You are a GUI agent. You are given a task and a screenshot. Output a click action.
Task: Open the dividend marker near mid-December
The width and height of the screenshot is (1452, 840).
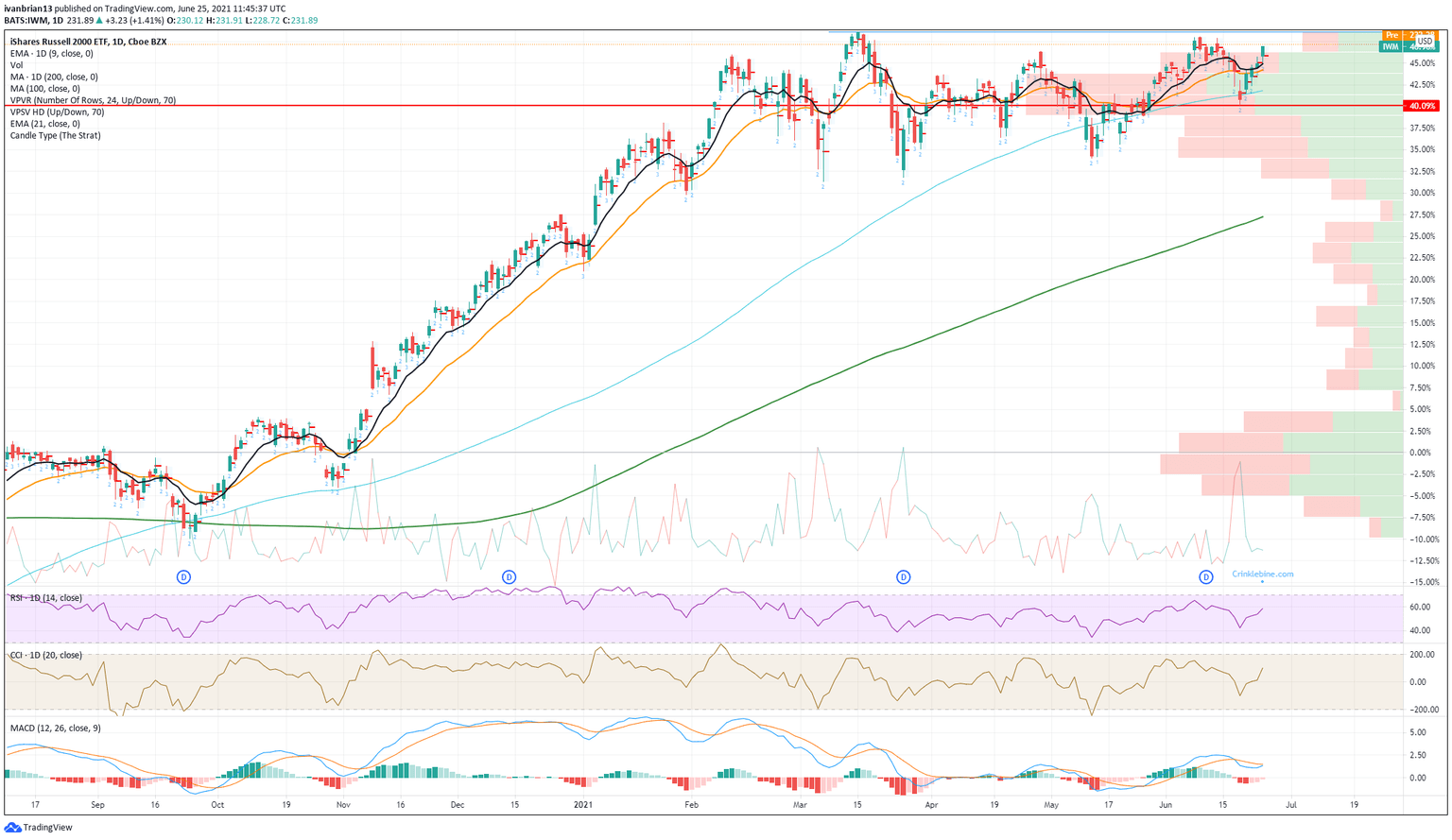(510, 576)
